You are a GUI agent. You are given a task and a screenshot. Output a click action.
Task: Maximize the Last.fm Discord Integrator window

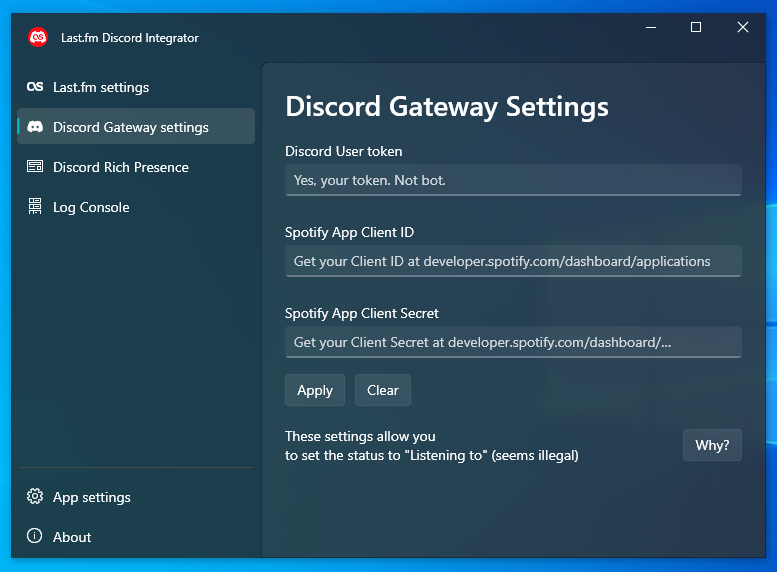pos(696,27)
